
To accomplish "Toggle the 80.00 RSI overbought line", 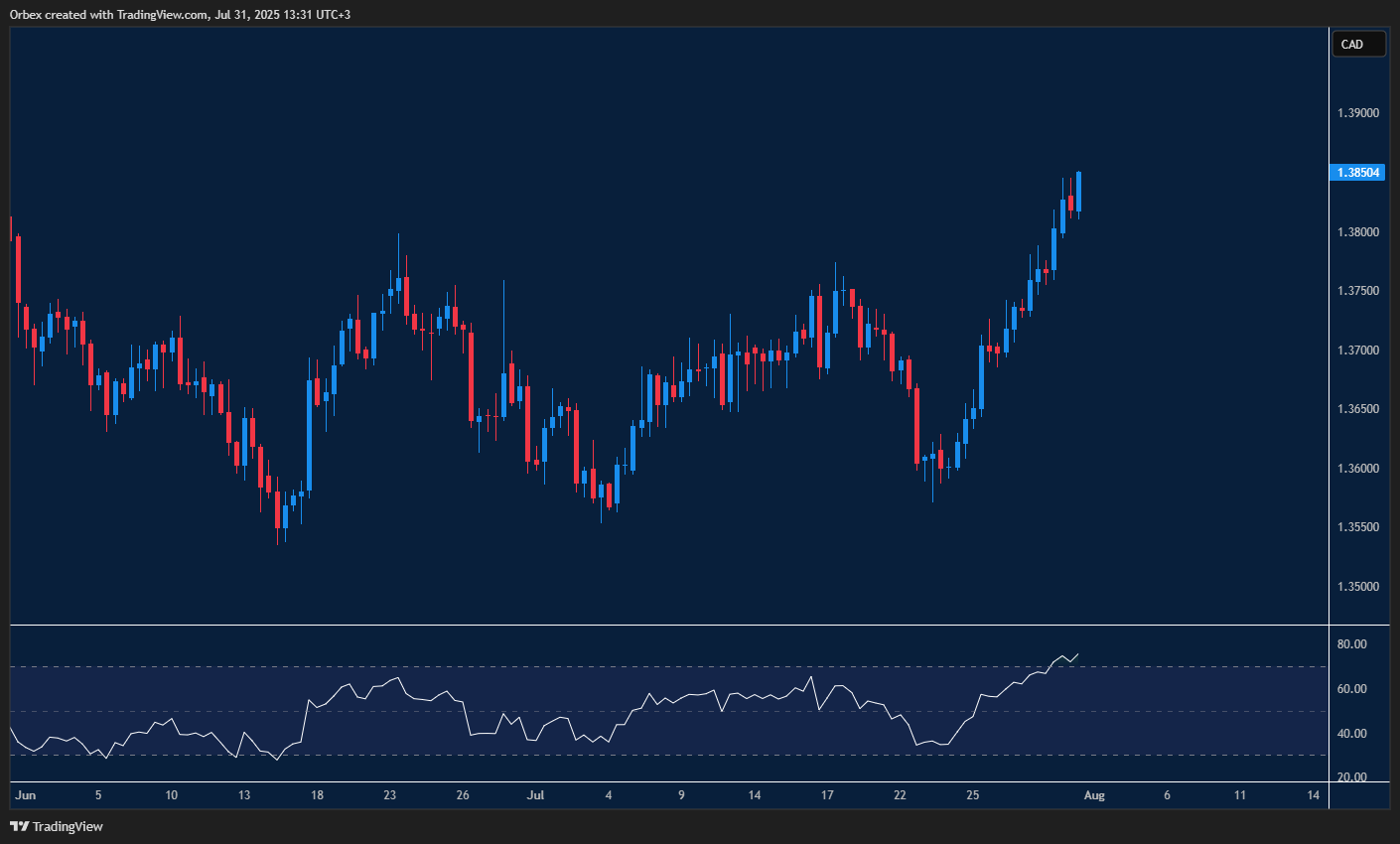I will tap(1360, 643).
